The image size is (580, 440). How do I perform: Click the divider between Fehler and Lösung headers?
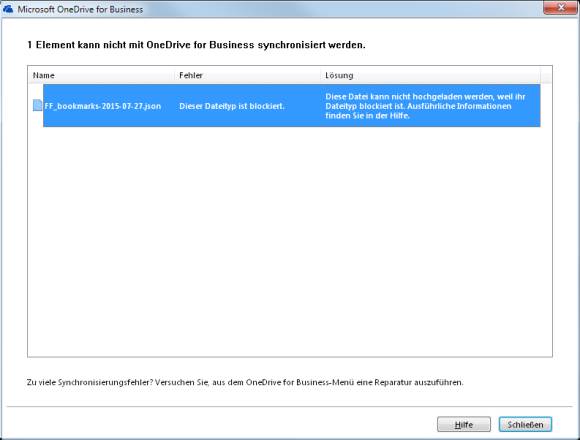(321, 75)
